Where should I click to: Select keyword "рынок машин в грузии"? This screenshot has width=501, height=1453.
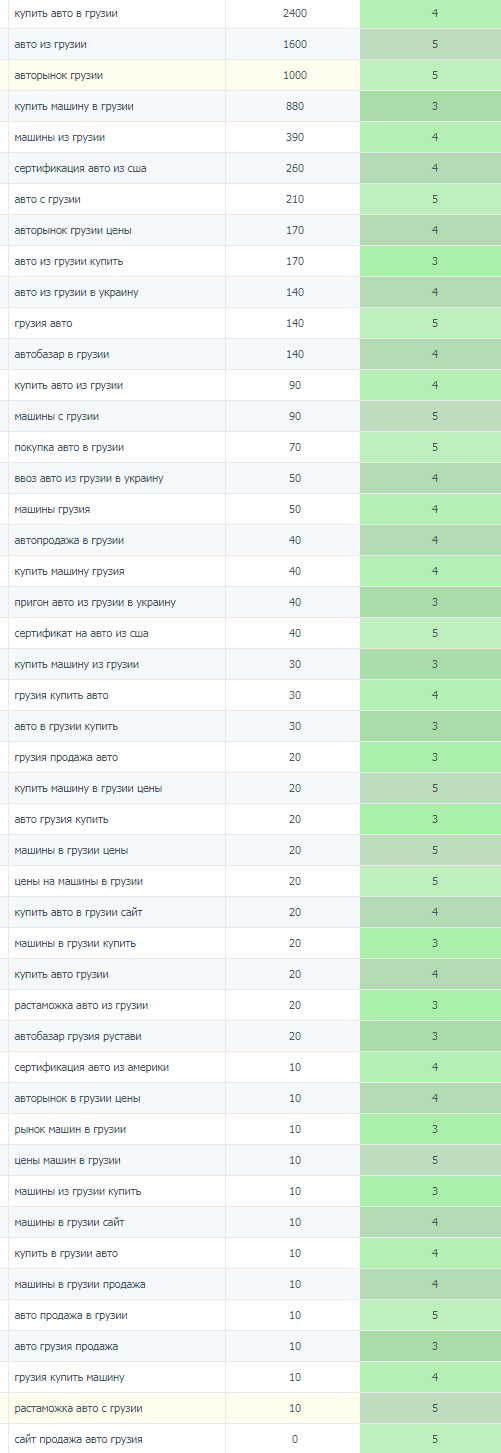(70, 1129)
